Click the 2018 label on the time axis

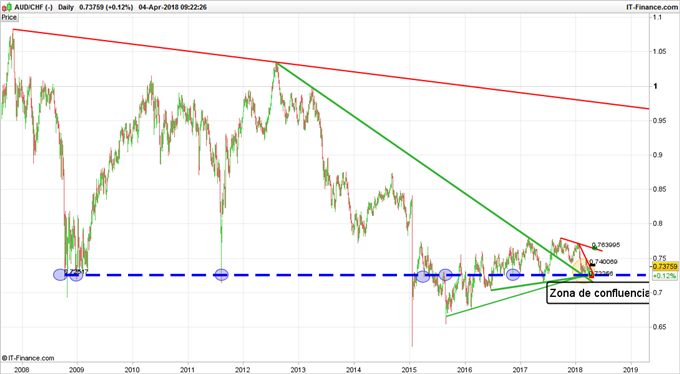(x=575, y=370)
